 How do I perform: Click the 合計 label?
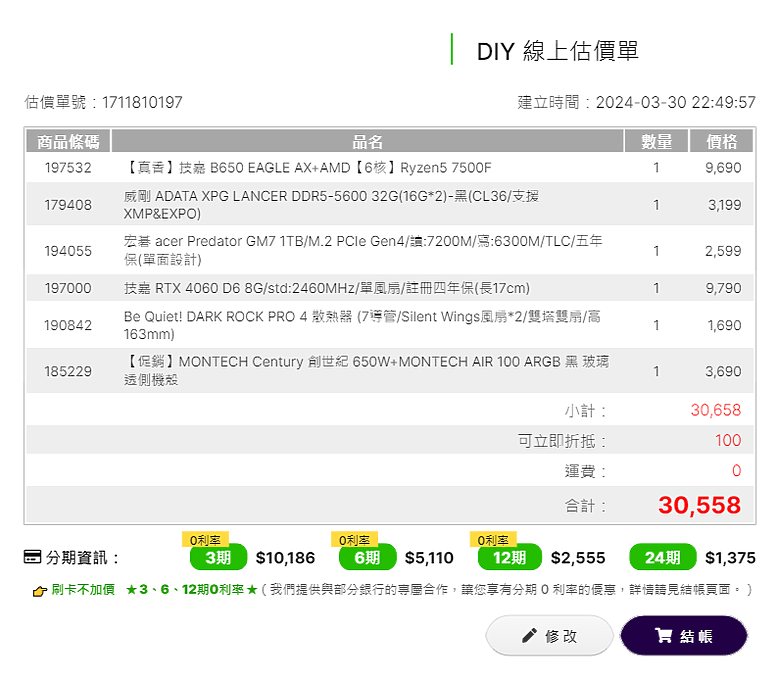(x=585, y=506)
